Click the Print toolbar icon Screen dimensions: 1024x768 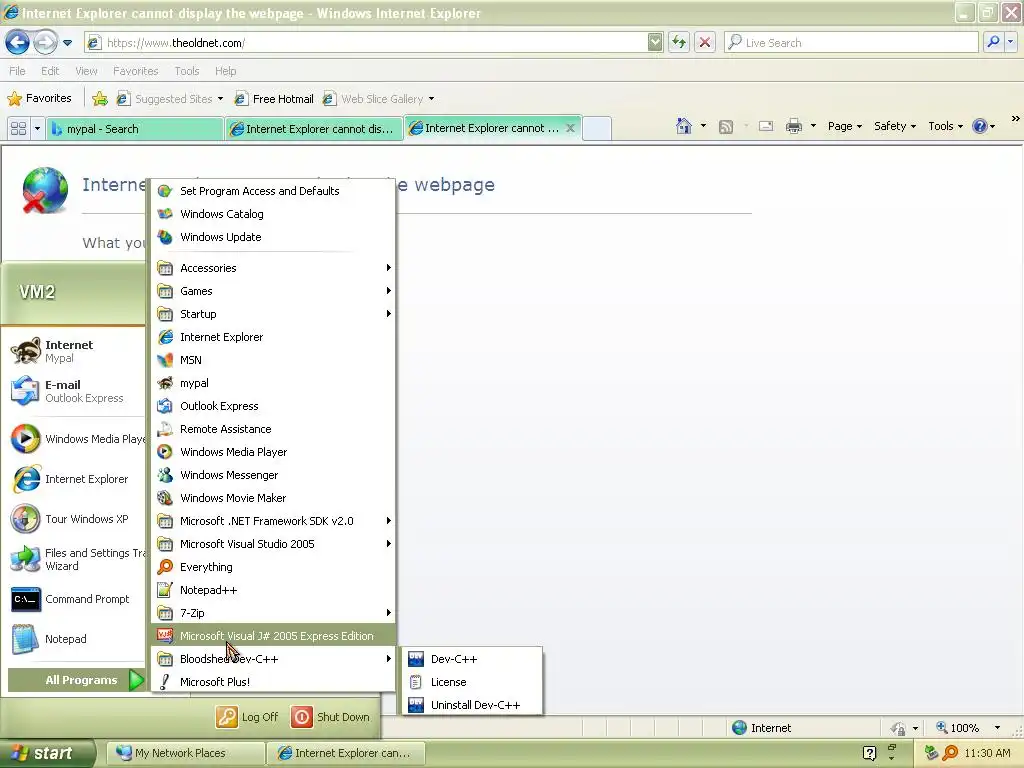793,126
